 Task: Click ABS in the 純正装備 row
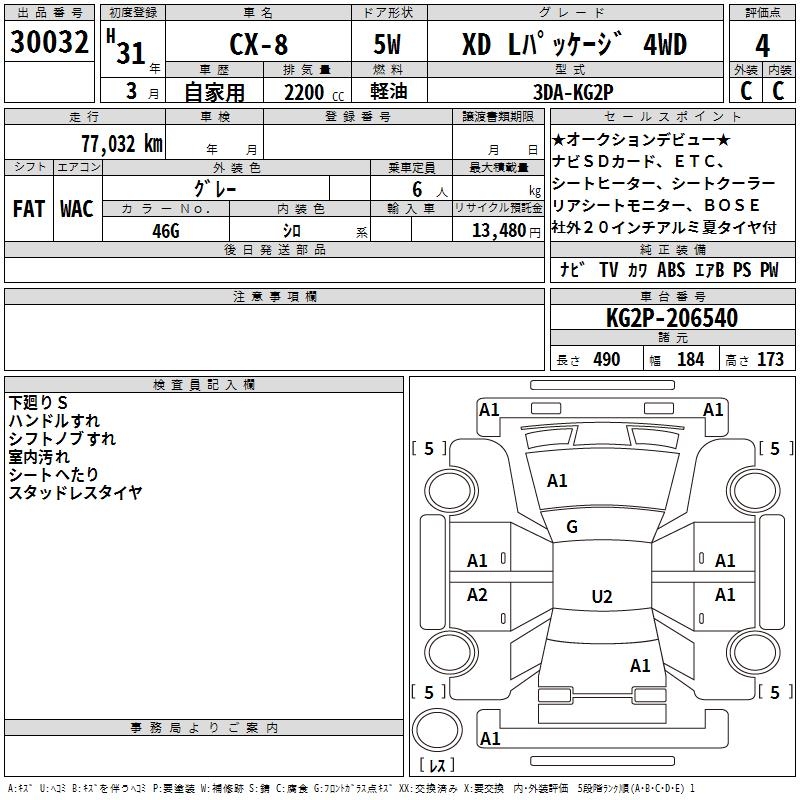click(671, 269)
